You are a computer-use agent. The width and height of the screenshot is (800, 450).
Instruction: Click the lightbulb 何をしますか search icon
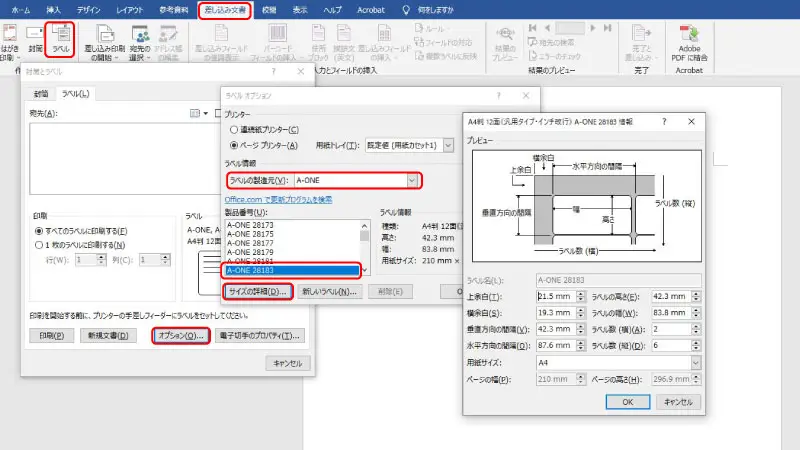(x=406, y=10)
